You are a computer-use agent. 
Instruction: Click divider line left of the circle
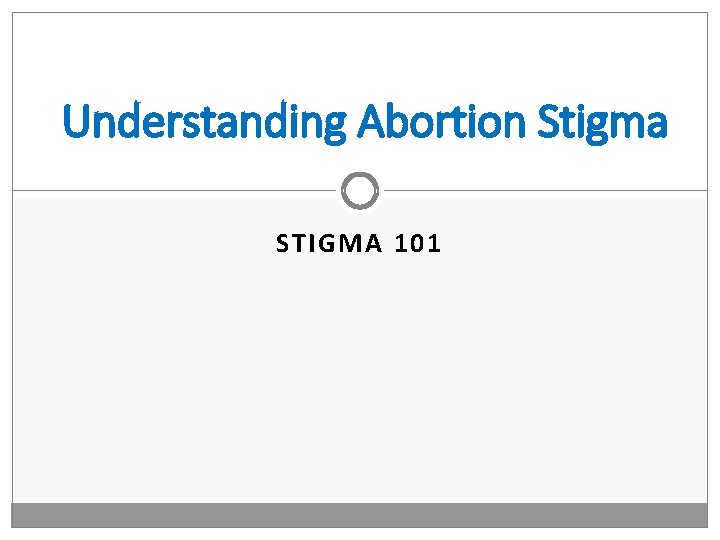pyautogui.click(x=174, y=190)
